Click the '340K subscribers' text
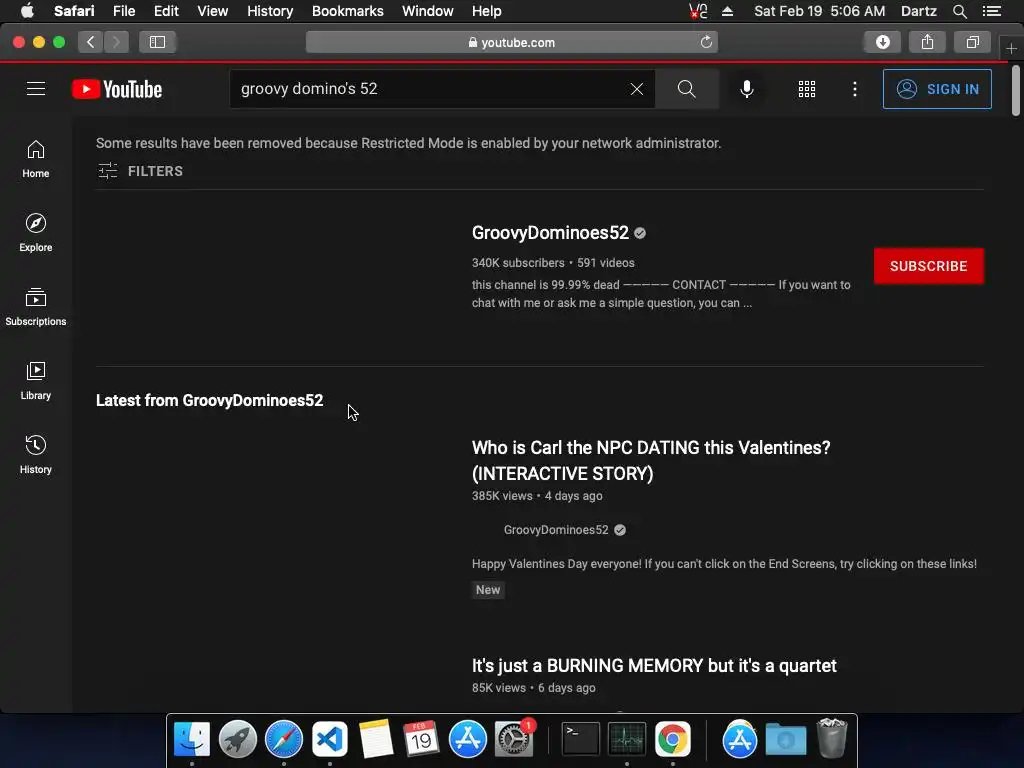This screenshot has height=768, width=1024. 518,263
